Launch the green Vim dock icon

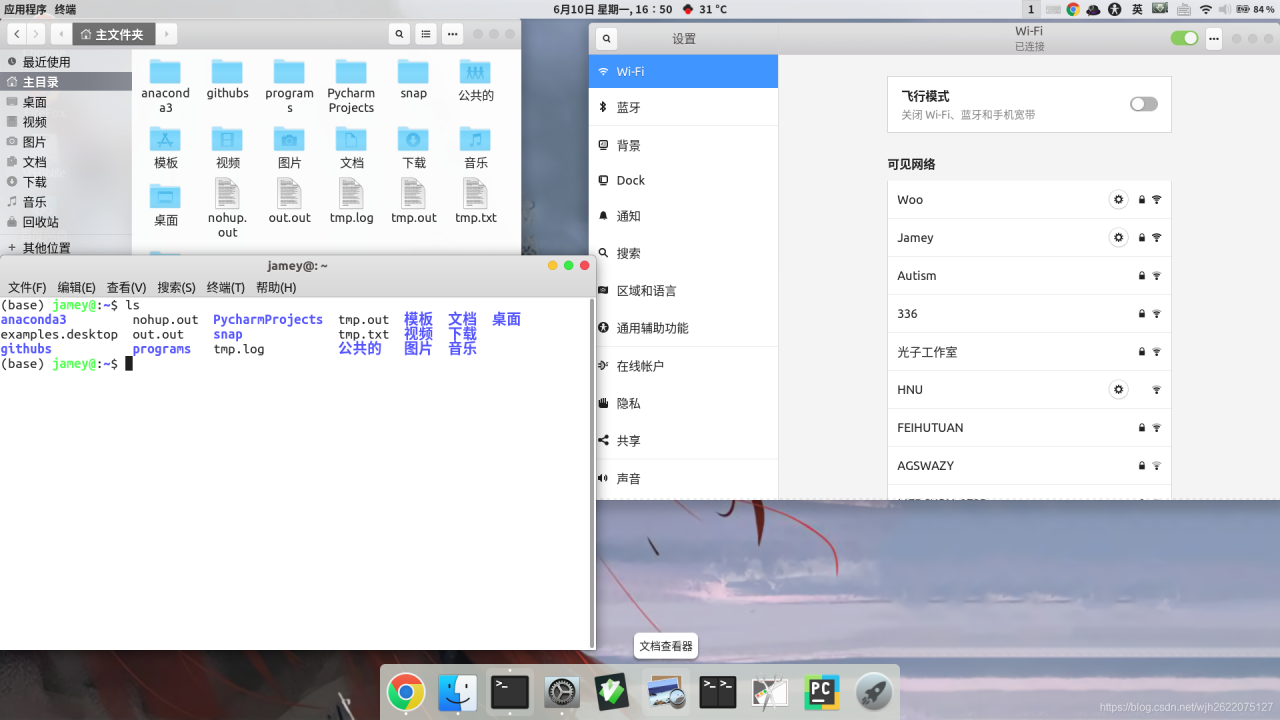(612, 692)
